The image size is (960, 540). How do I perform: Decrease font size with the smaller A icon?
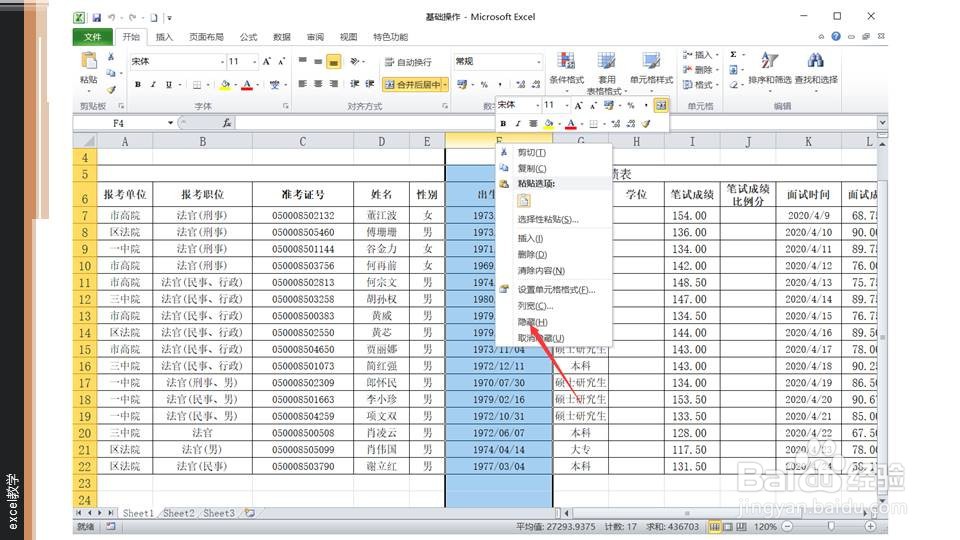point(282,61)
